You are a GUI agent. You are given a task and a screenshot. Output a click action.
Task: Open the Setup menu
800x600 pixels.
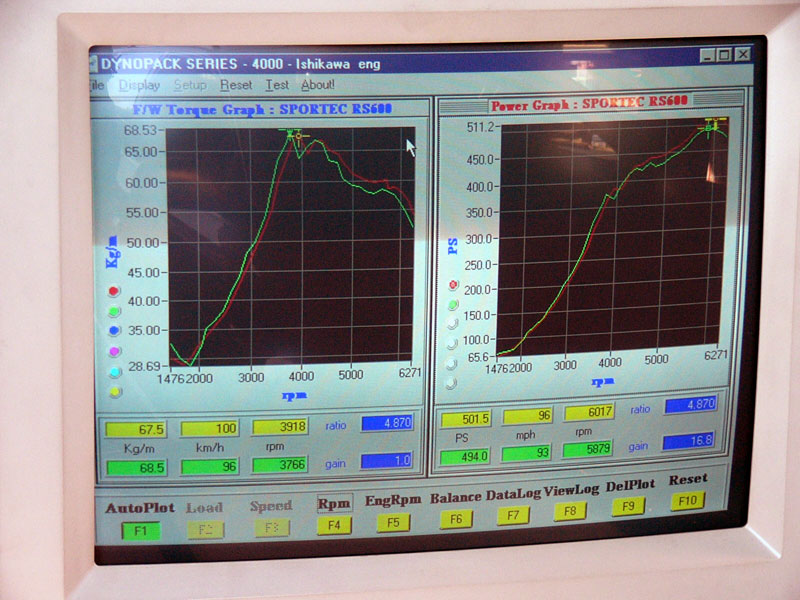click(190, 85)
